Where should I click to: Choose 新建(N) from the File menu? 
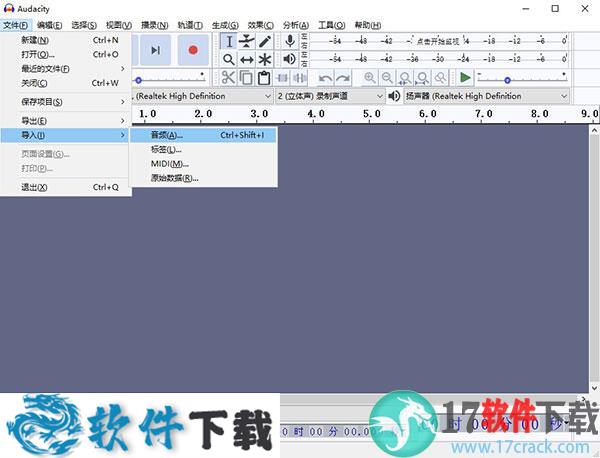[x=66, y=40]
